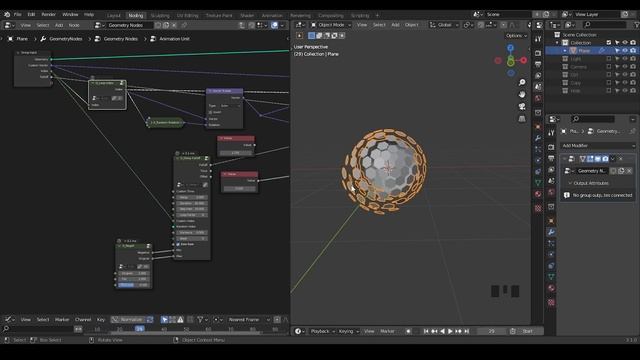Open node editor overlay options arrow
Image resolution: width=640 pixels, height=360 pixels.
pos(282,25)
